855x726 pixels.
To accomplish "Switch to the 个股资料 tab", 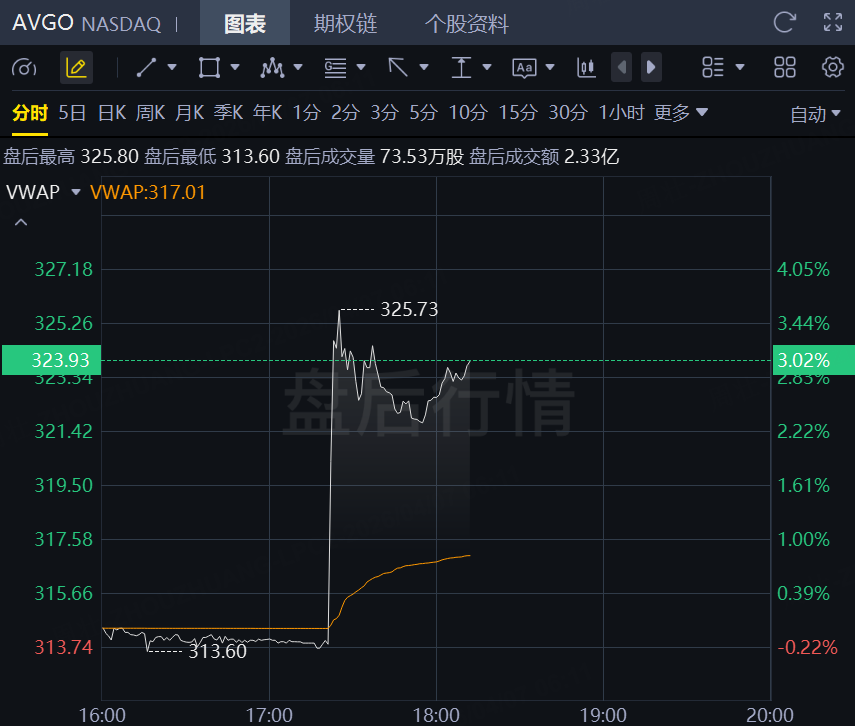I will [x=466, y=23].
